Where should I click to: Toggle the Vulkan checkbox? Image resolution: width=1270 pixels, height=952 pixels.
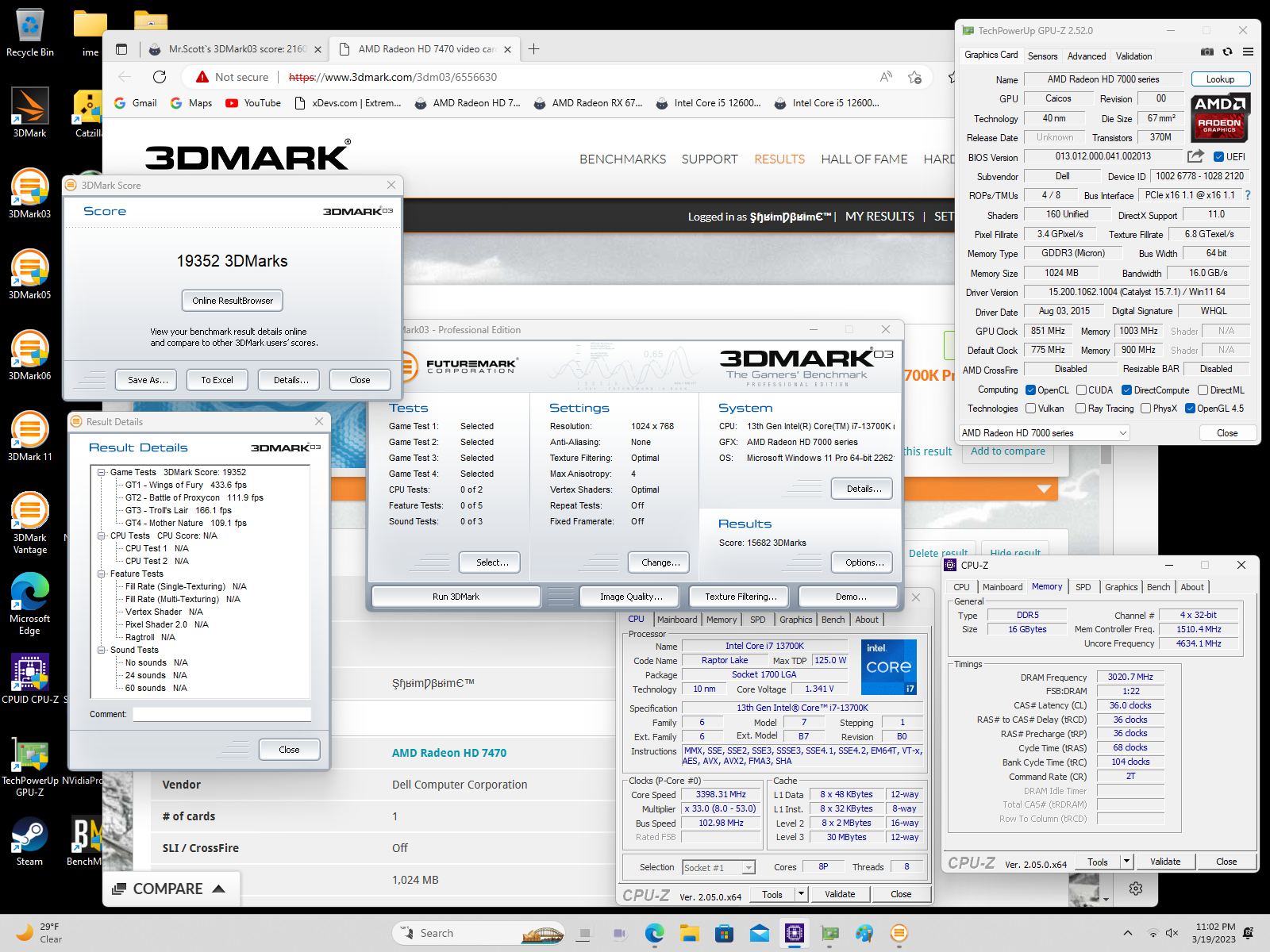[x=1030, y=409]
